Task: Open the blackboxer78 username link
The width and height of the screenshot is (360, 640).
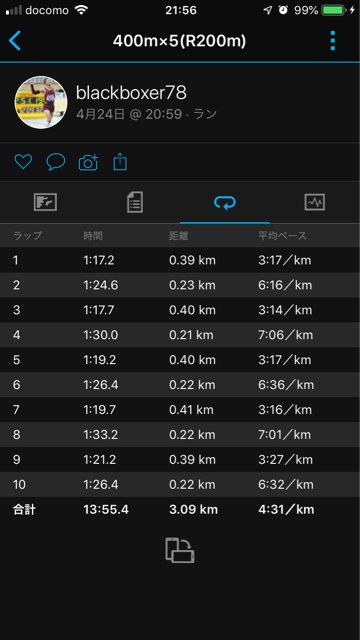Action: [131, 93]
